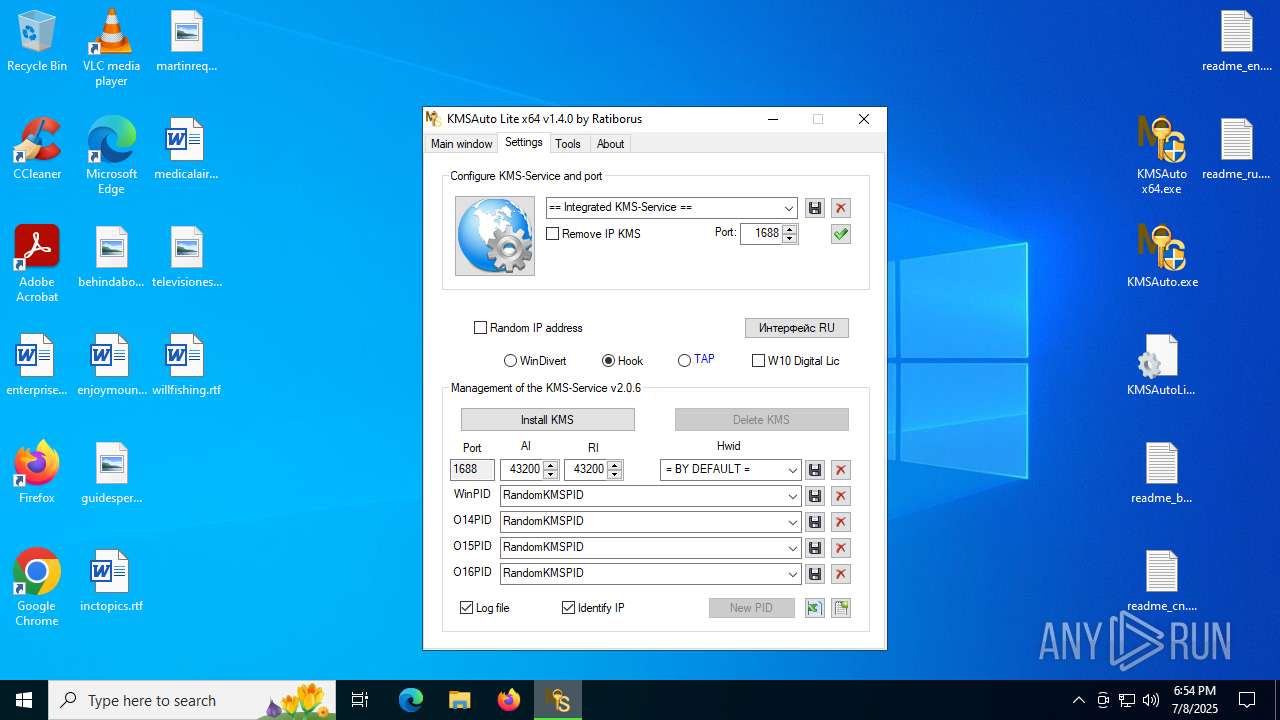Save the Hwid value

tap(815, 470)
